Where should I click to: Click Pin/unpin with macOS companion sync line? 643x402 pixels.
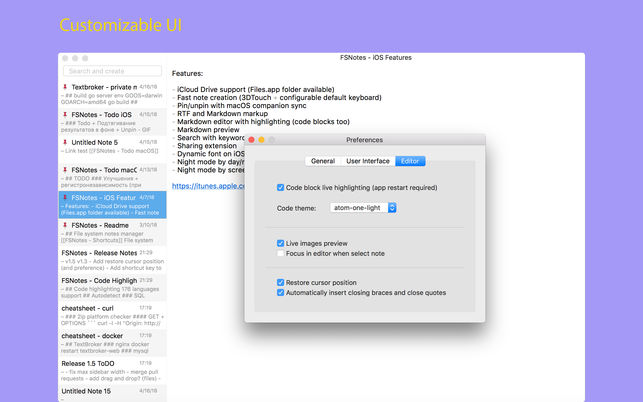(239, 105)
